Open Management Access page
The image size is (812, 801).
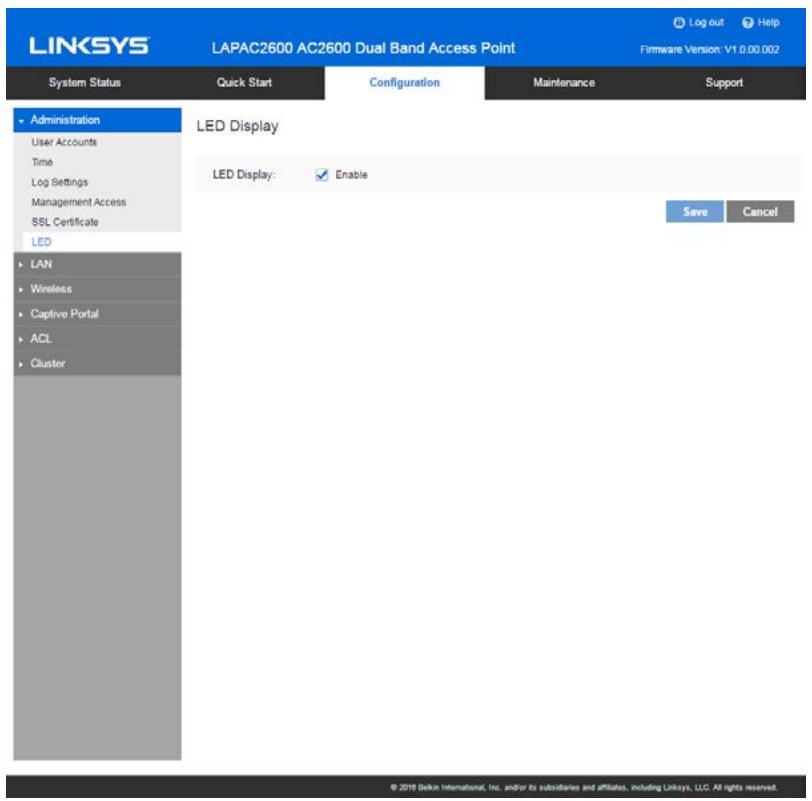79,202
